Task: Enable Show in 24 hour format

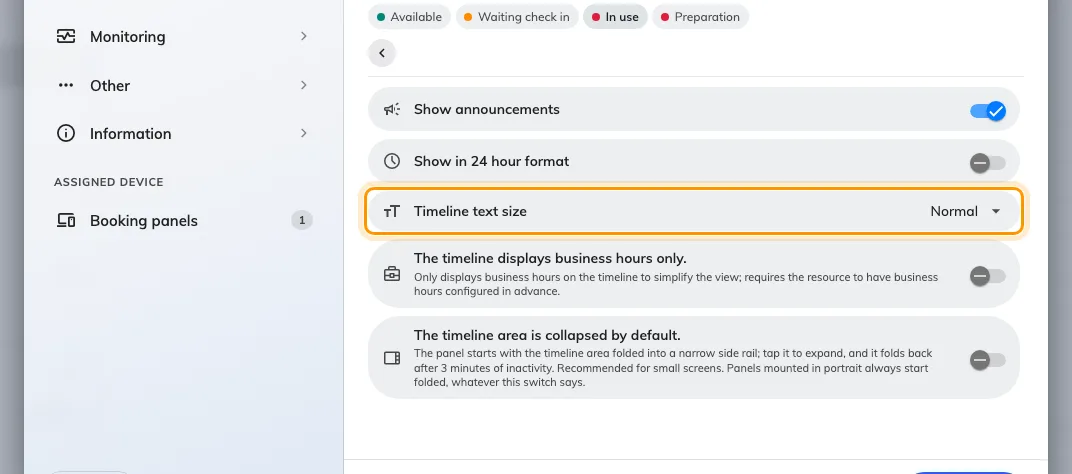Action: (988, 163)
